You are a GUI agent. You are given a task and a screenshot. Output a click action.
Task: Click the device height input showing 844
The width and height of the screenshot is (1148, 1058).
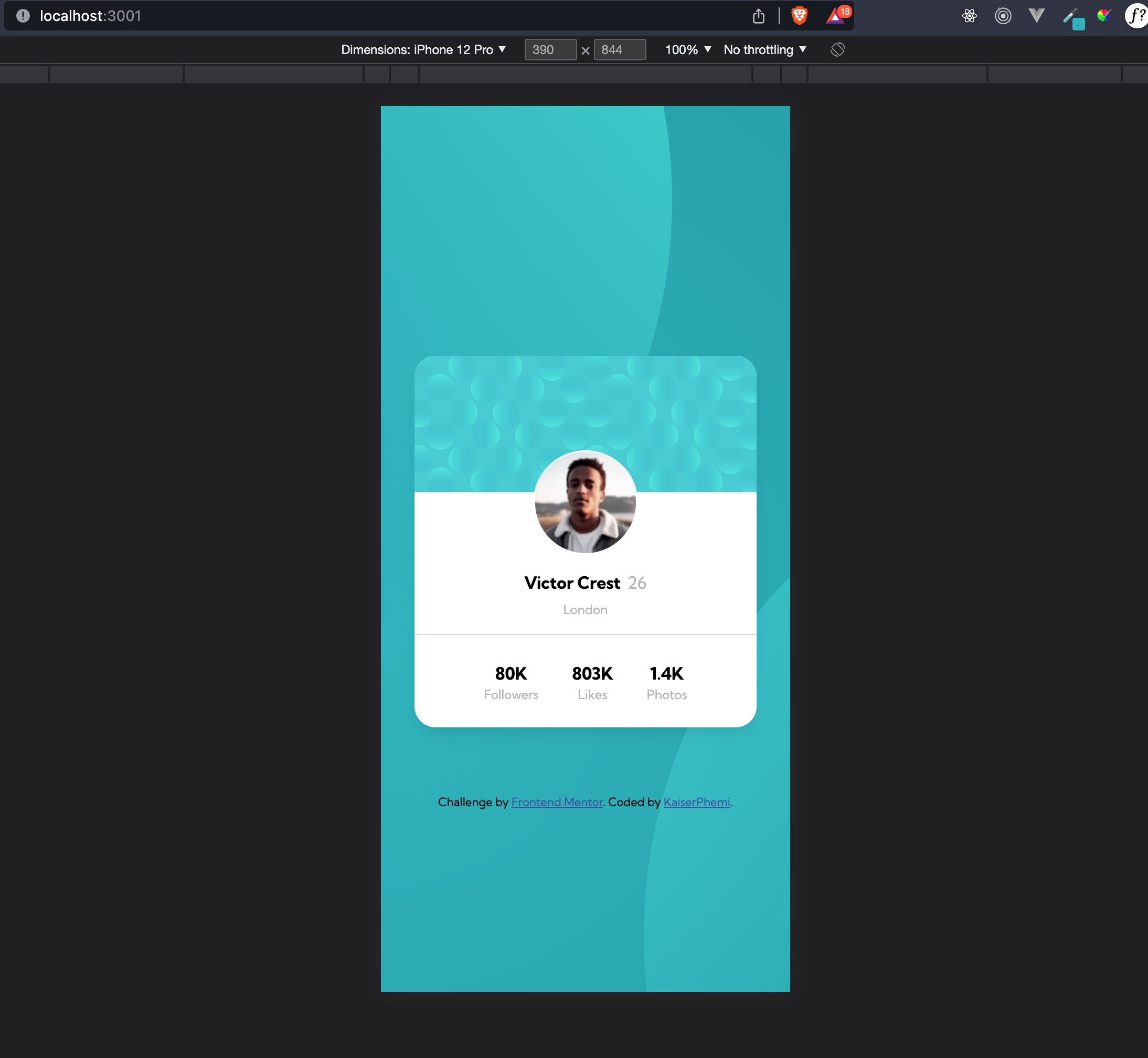(620, 49)
